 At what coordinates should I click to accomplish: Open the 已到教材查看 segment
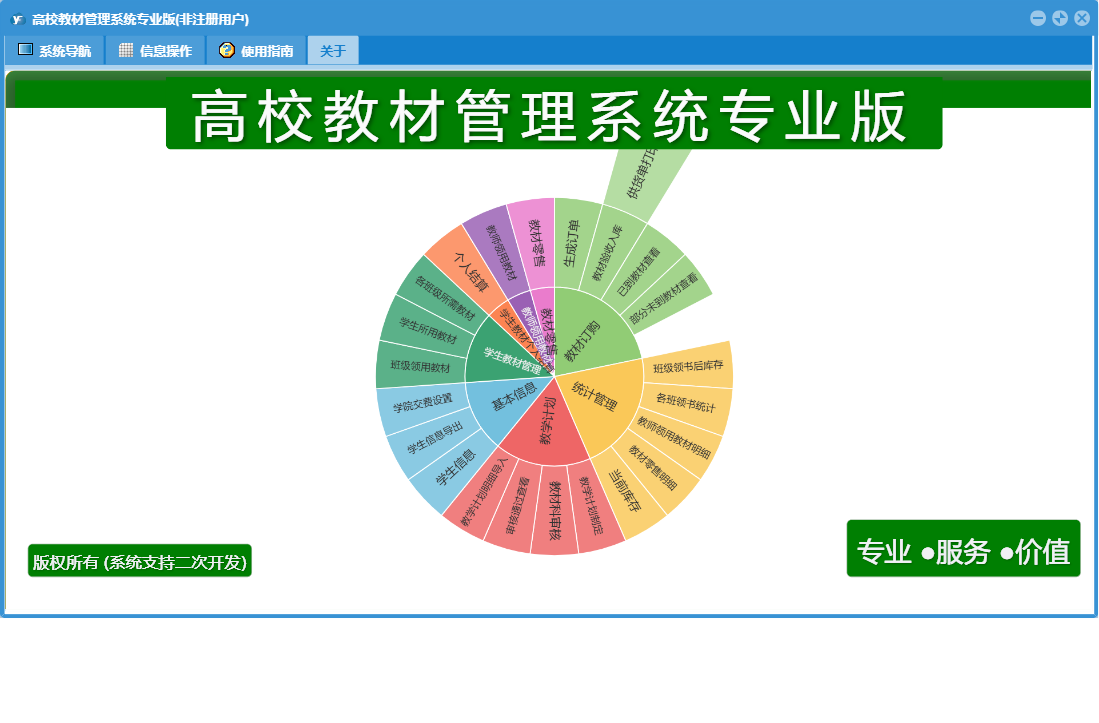click(638, 272)
